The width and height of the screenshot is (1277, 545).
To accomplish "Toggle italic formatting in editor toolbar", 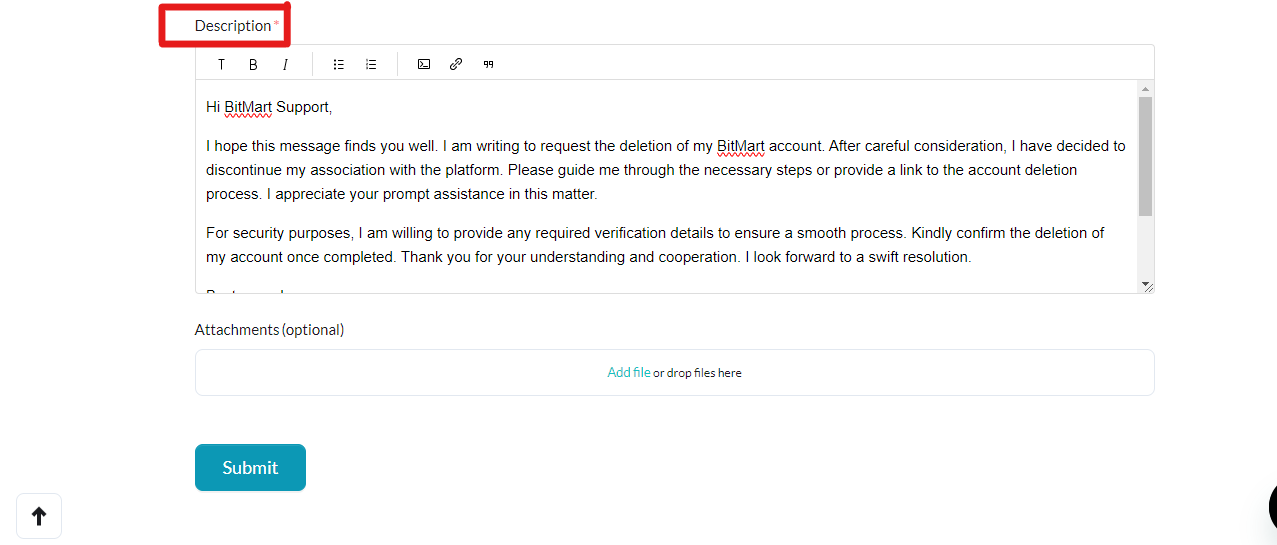I will coord(285,64).
